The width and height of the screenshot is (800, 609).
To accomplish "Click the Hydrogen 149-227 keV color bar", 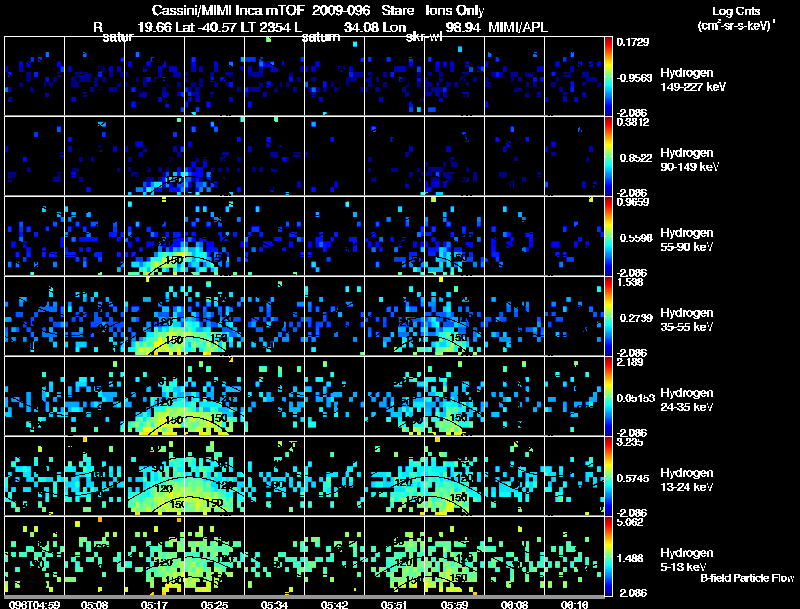I will click(x=608, y=76).
